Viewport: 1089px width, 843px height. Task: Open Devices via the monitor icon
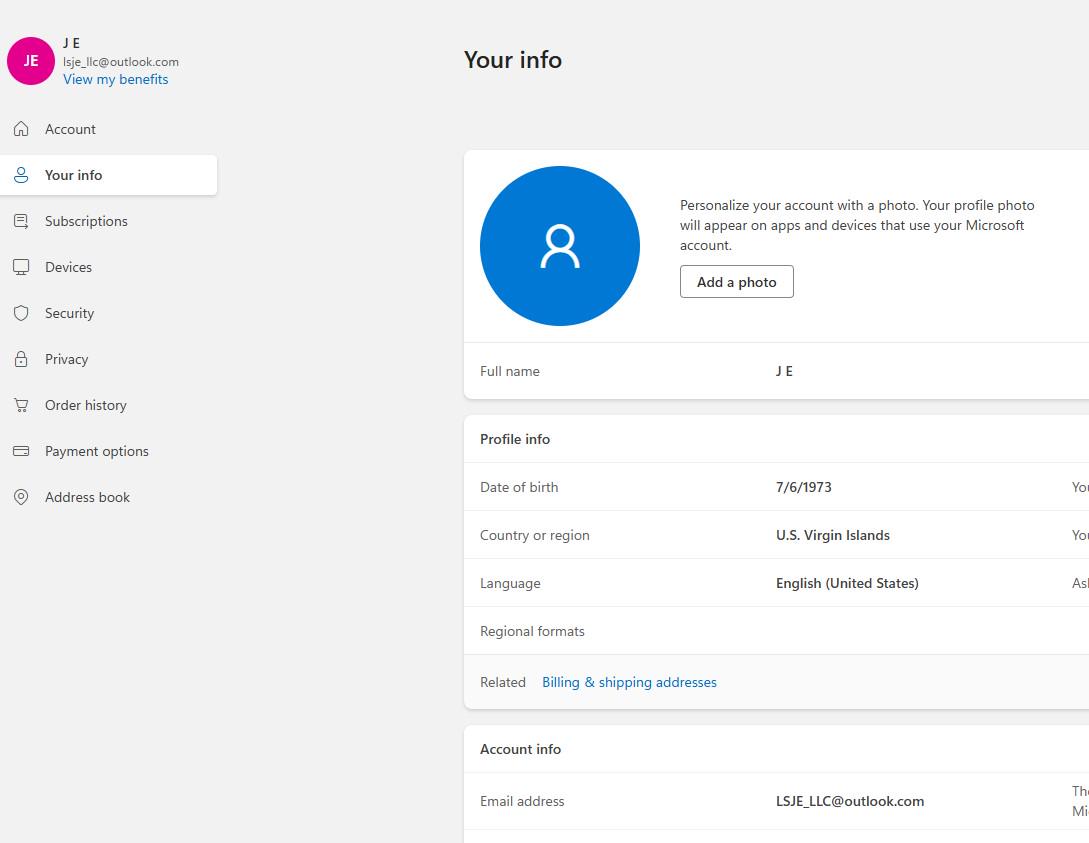pyautogui.click(x=21, y=267)
